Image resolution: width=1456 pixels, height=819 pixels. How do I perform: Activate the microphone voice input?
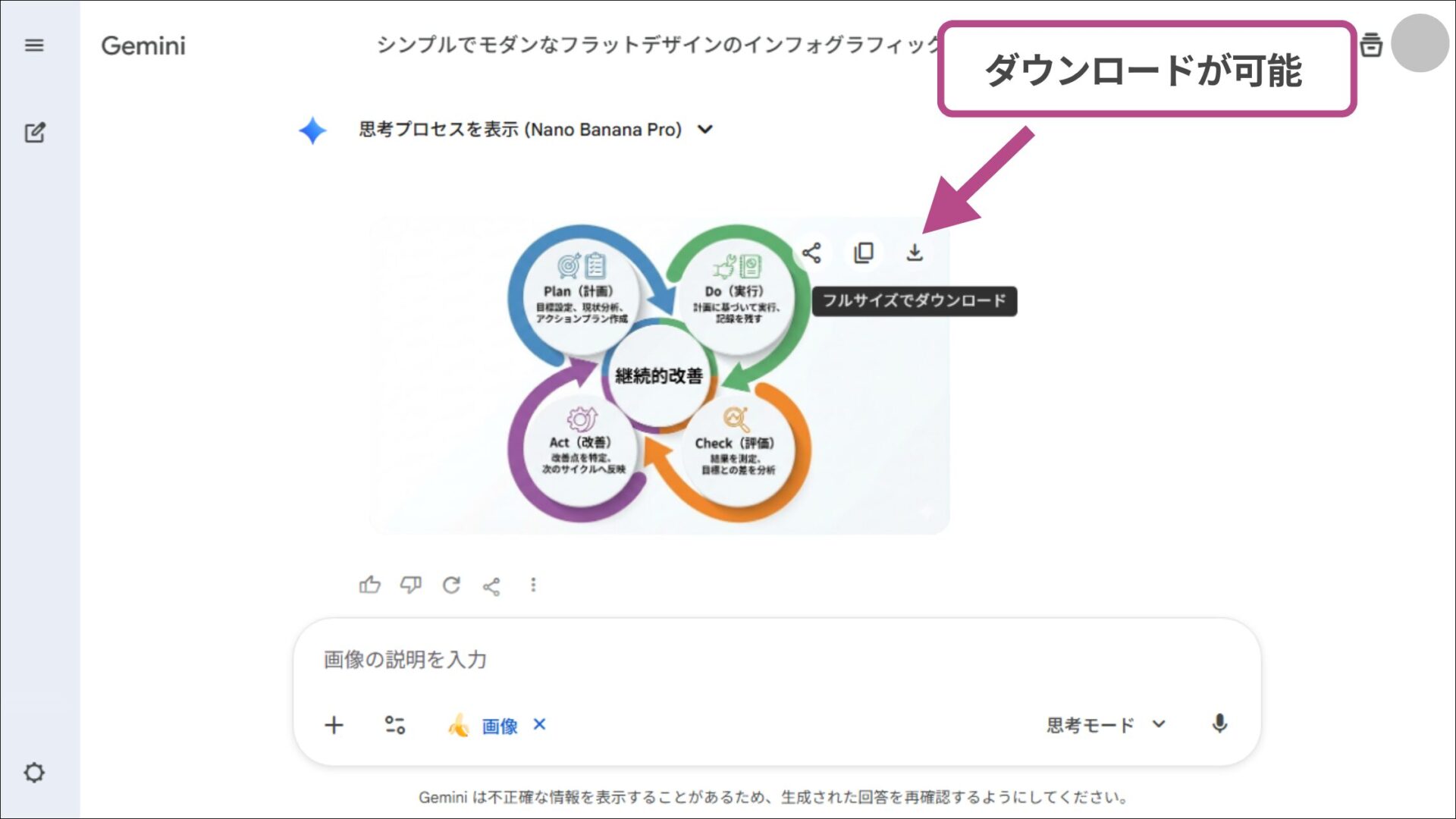tap(1219, 724)
